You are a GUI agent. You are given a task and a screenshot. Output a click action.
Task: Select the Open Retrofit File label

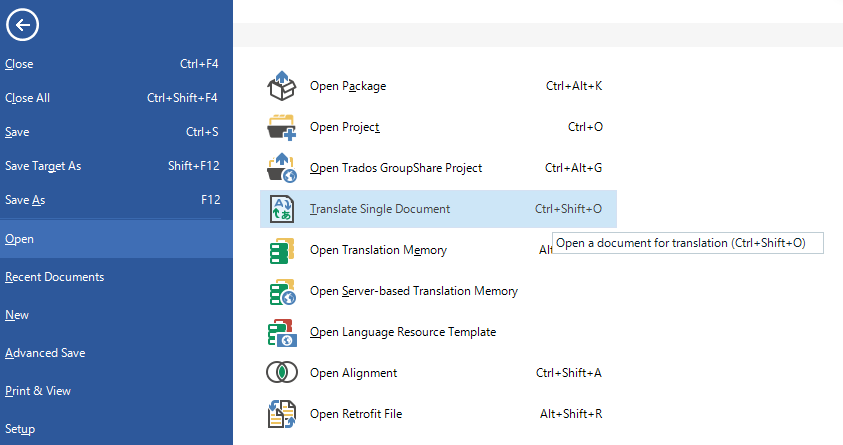pos(356,414)
